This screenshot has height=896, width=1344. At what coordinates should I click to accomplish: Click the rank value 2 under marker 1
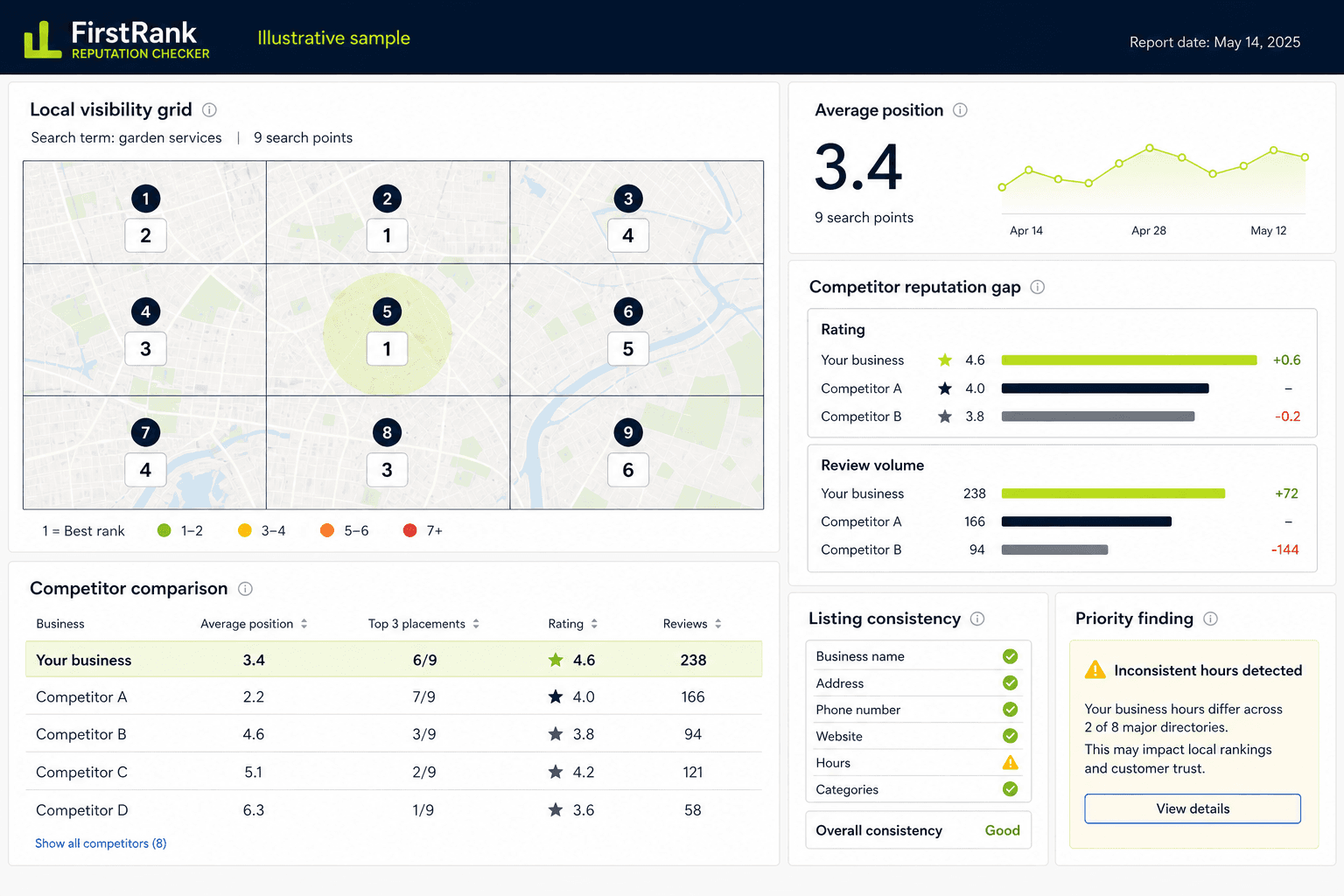click(x=145, y=235)
